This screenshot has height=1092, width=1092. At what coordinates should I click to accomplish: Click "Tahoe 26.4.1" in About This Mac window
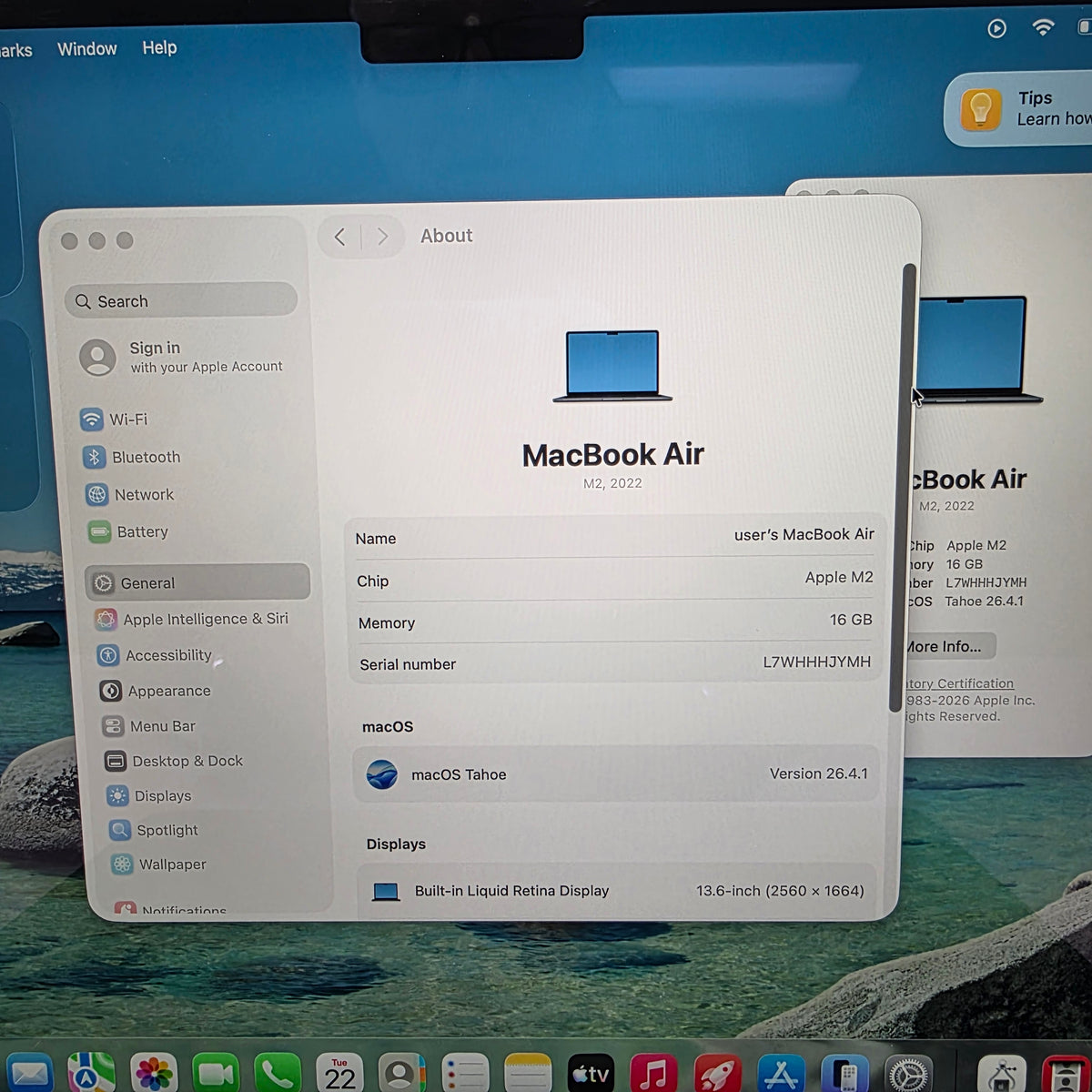coord(984,601)
